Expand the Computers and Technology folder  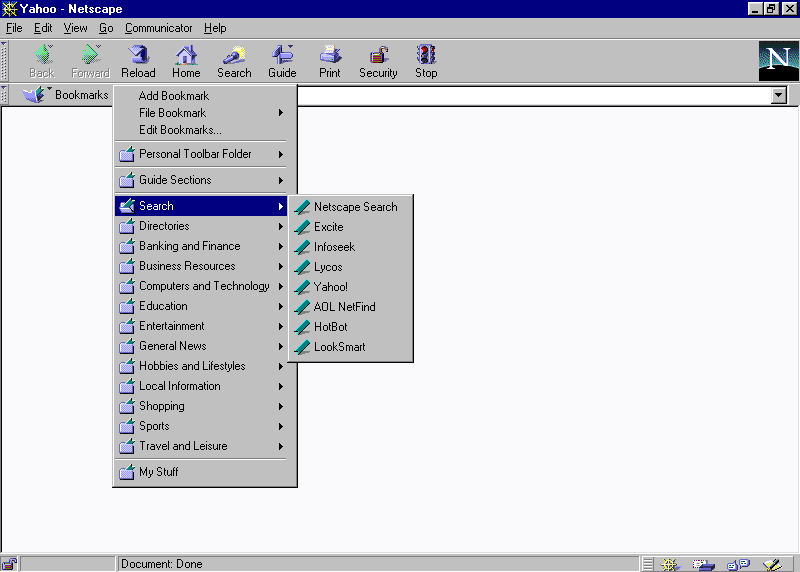coord(201,286)
